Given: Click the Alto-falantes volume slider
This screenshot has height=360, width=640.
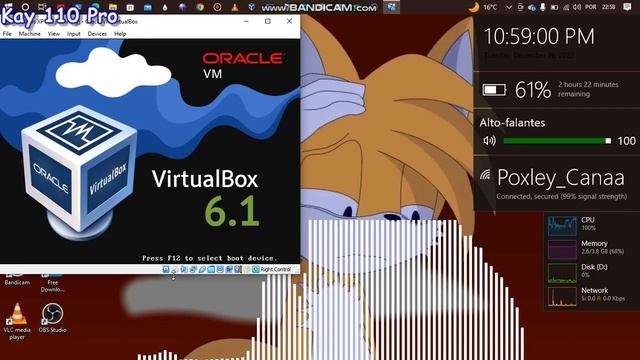Looking at the screenshot, I should (557, 141).
